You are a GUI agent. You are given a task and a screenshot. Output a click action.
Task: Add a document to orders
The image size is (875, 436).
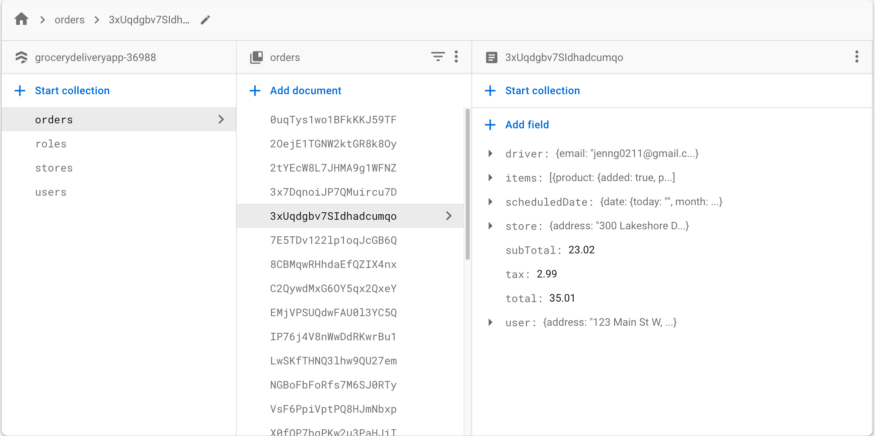pos(306,90)
